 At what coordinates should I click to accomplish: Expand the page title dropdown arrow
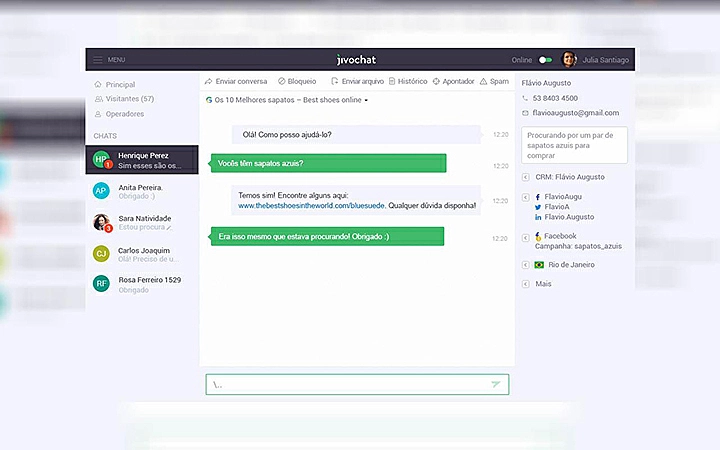pos(366,101)
